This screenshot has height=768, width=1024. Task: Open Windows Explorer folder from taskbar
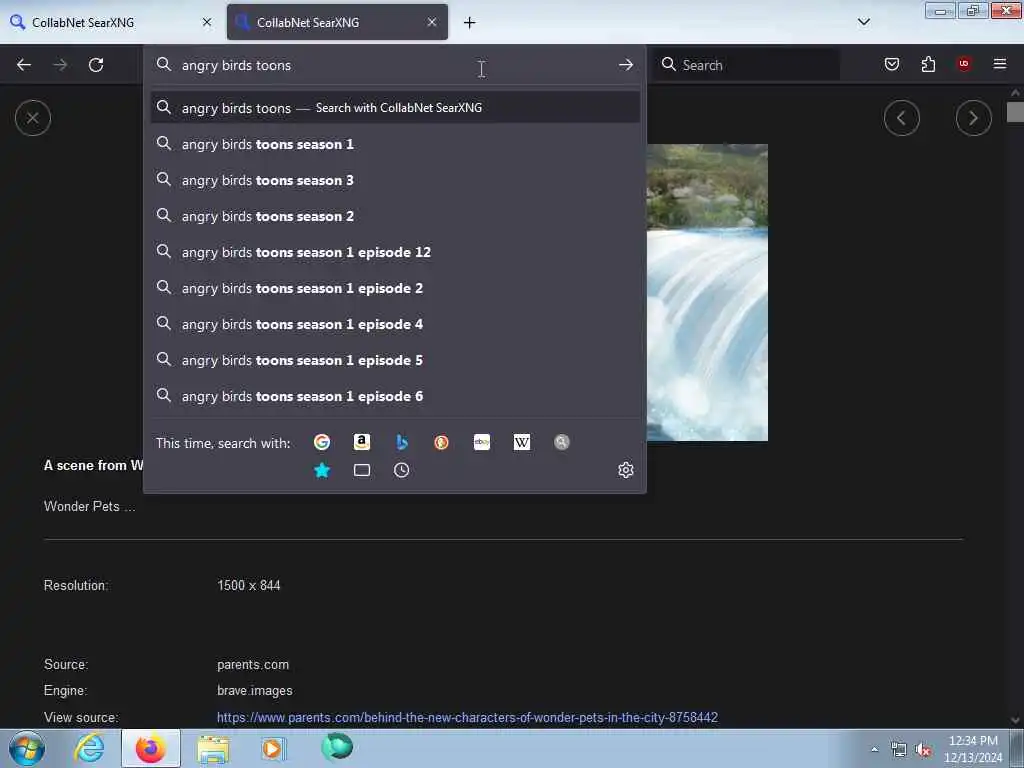213,749
